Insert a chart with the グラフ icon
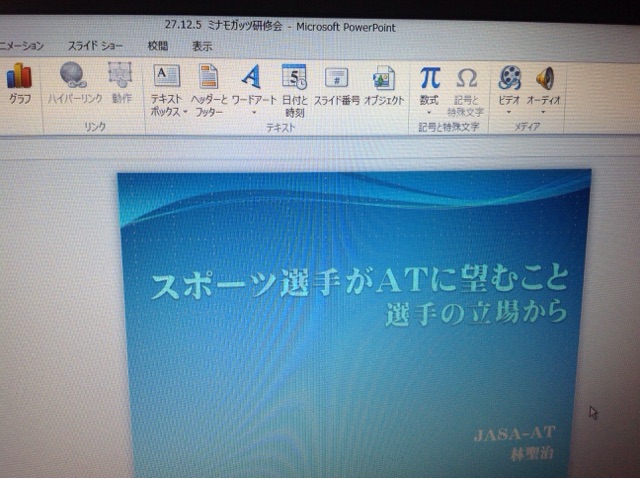The width and height of the screenshot is (640, 479). 19,76
